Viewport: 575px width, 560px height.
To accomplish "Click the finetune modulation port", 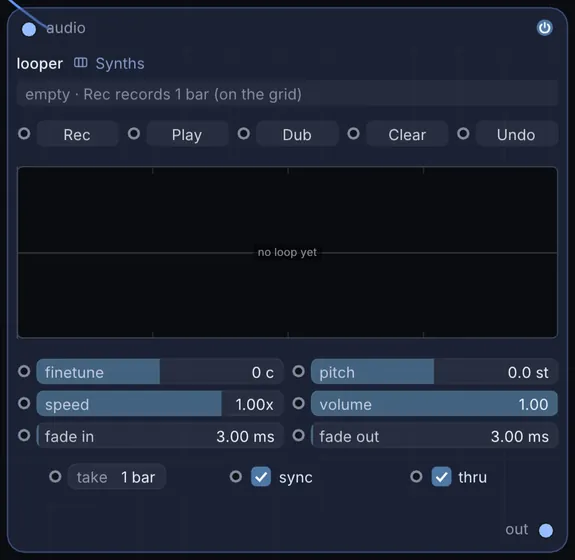I will (24, 371).
